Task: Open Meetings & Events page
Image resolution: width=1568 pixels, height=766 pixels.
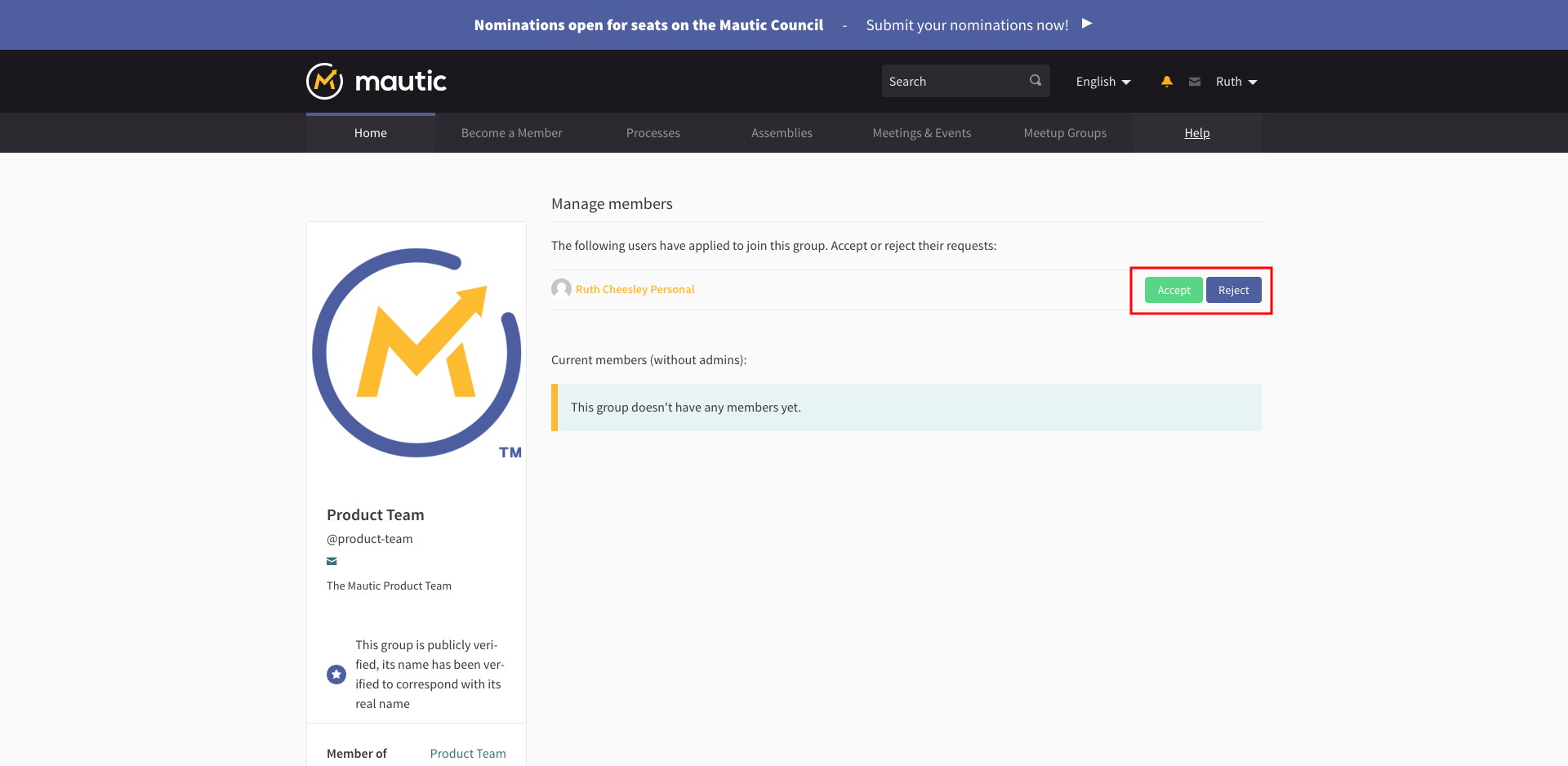Action: pos(921,133)
